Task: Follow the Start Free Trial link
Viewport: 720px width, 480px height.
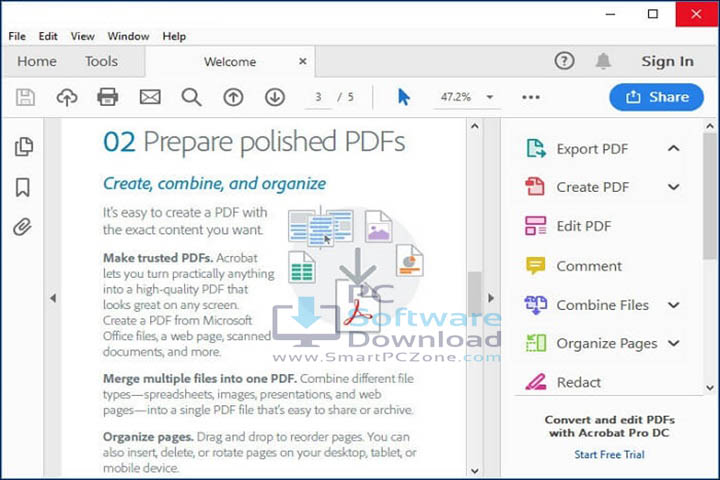Action: (609, 455)
